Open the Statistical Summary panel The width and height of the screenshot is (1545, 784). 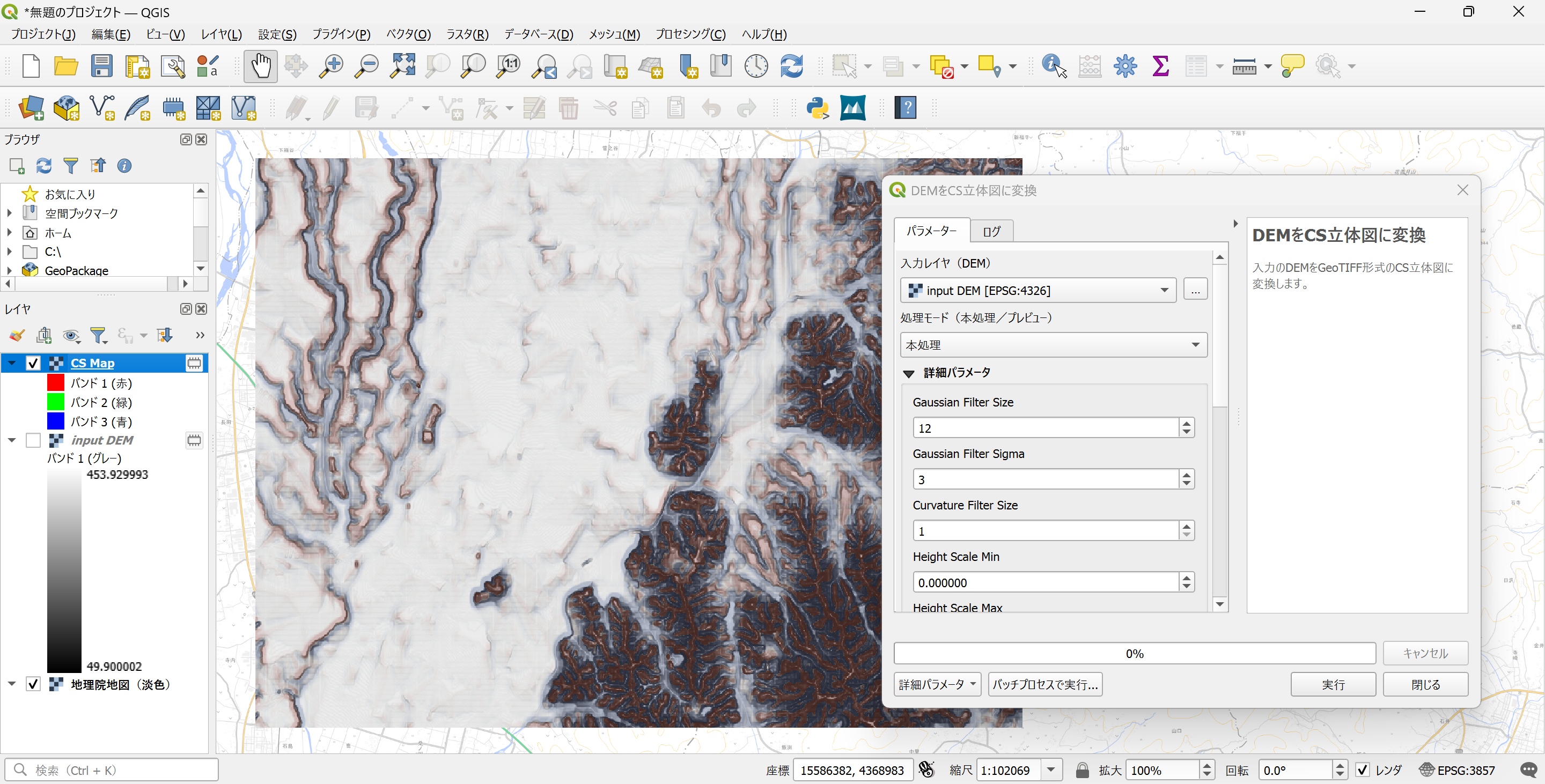click(x=1161, y=66)
